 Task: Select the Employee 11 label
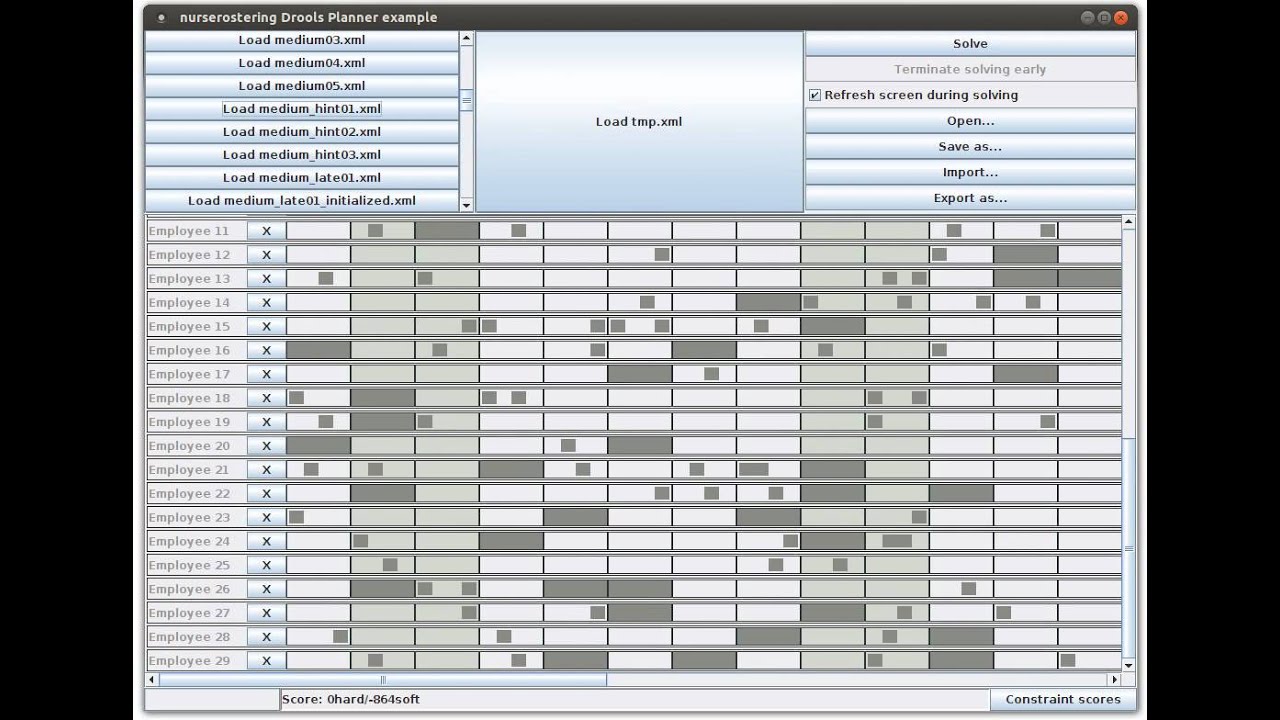(x=189, y=231)
